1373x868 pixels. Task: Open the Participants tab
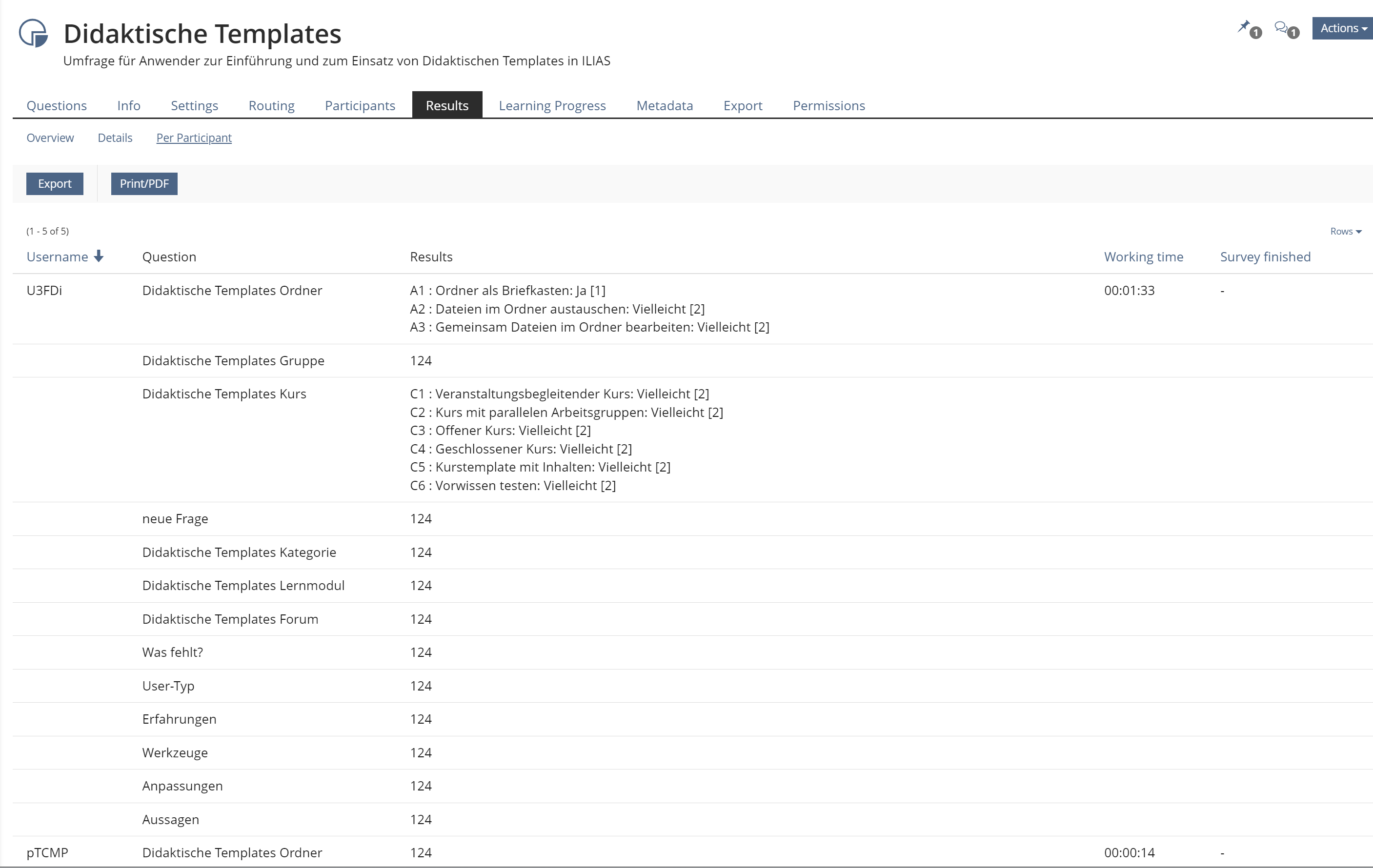pyautogui.click(x=360, y=105)
